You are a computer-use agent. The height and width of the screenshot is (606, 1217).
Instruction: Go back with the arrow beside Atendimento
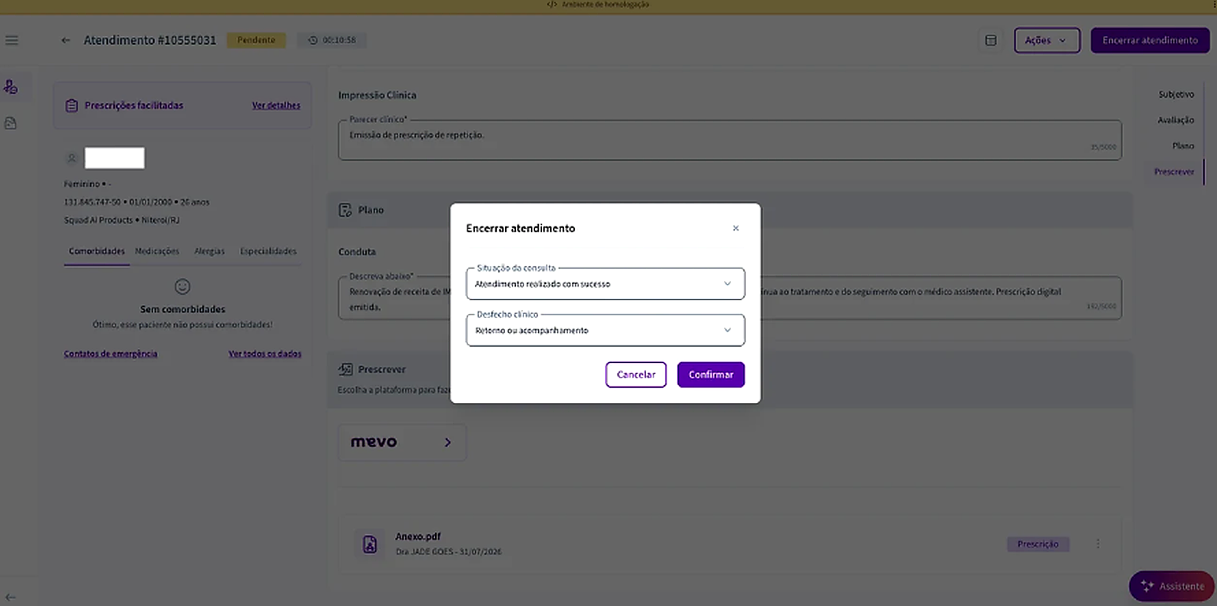tap(66, 40)
